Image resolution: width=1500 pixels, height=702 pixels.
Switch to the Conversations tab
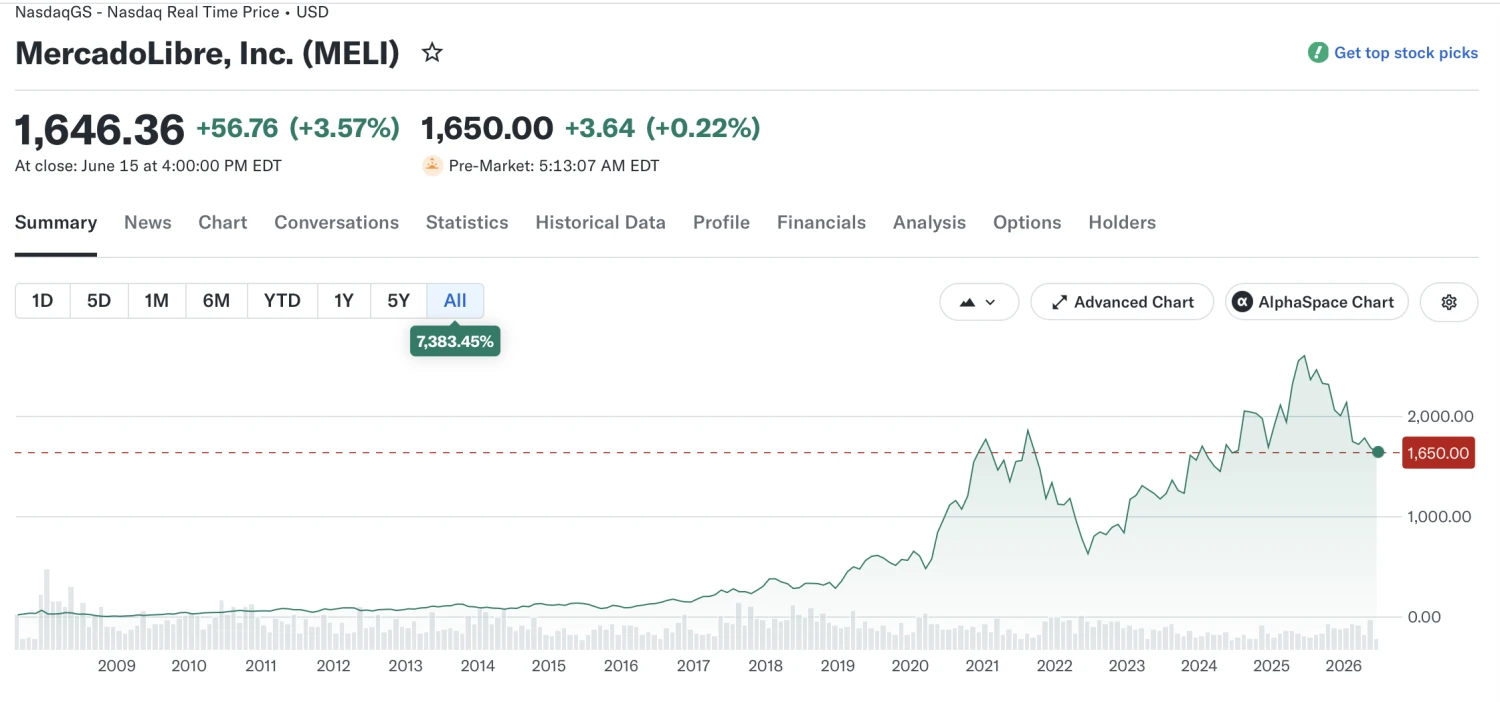(337, 223)
